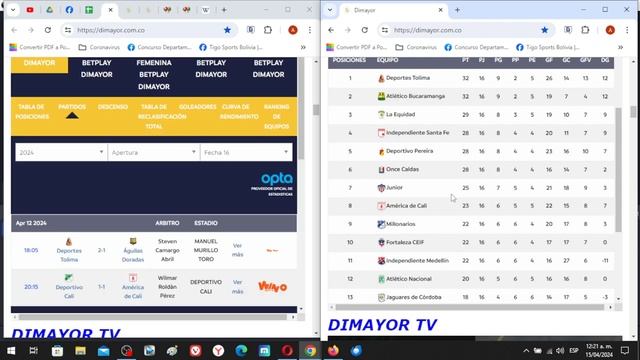Close the Dimayor tab in right window
This screenshot has height=360, width=640.
click(x=440, y=10)
